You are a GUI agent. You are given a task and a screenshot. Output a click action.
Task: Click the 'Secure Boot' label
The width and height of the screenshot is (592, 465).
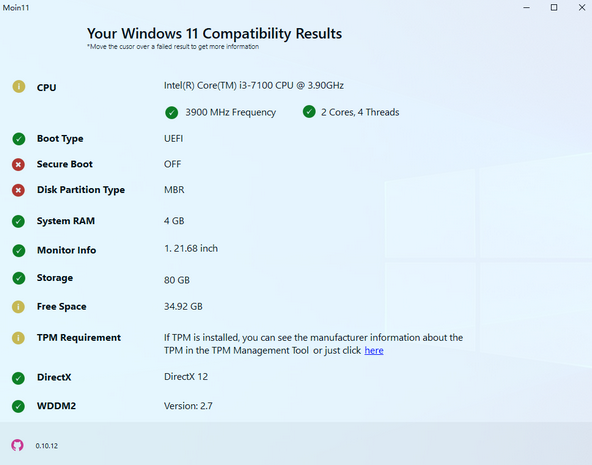pyautogui.click(x=65, y=164)
